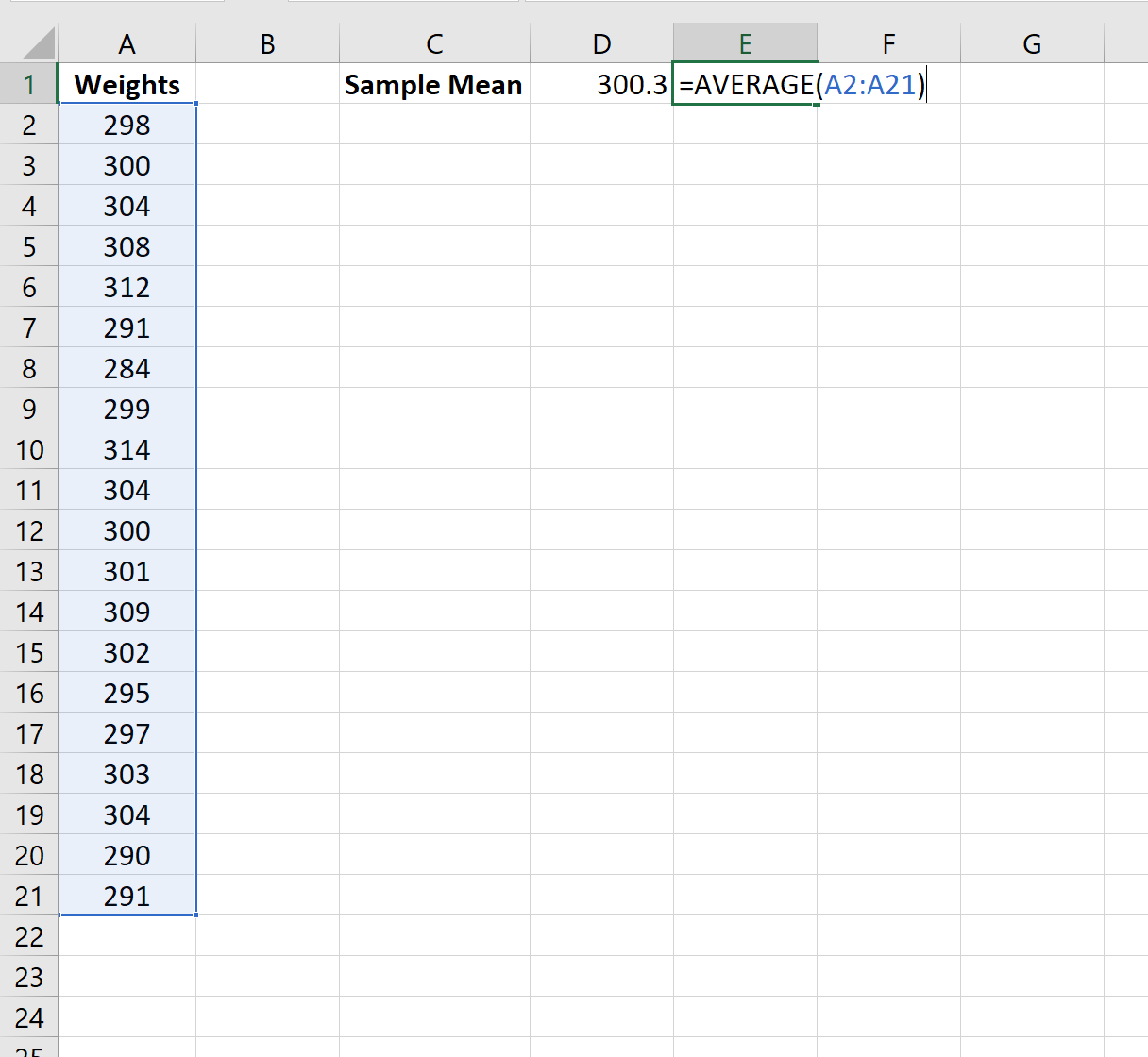Click empty cell B2 beside the weights

(x=268, y=125)
